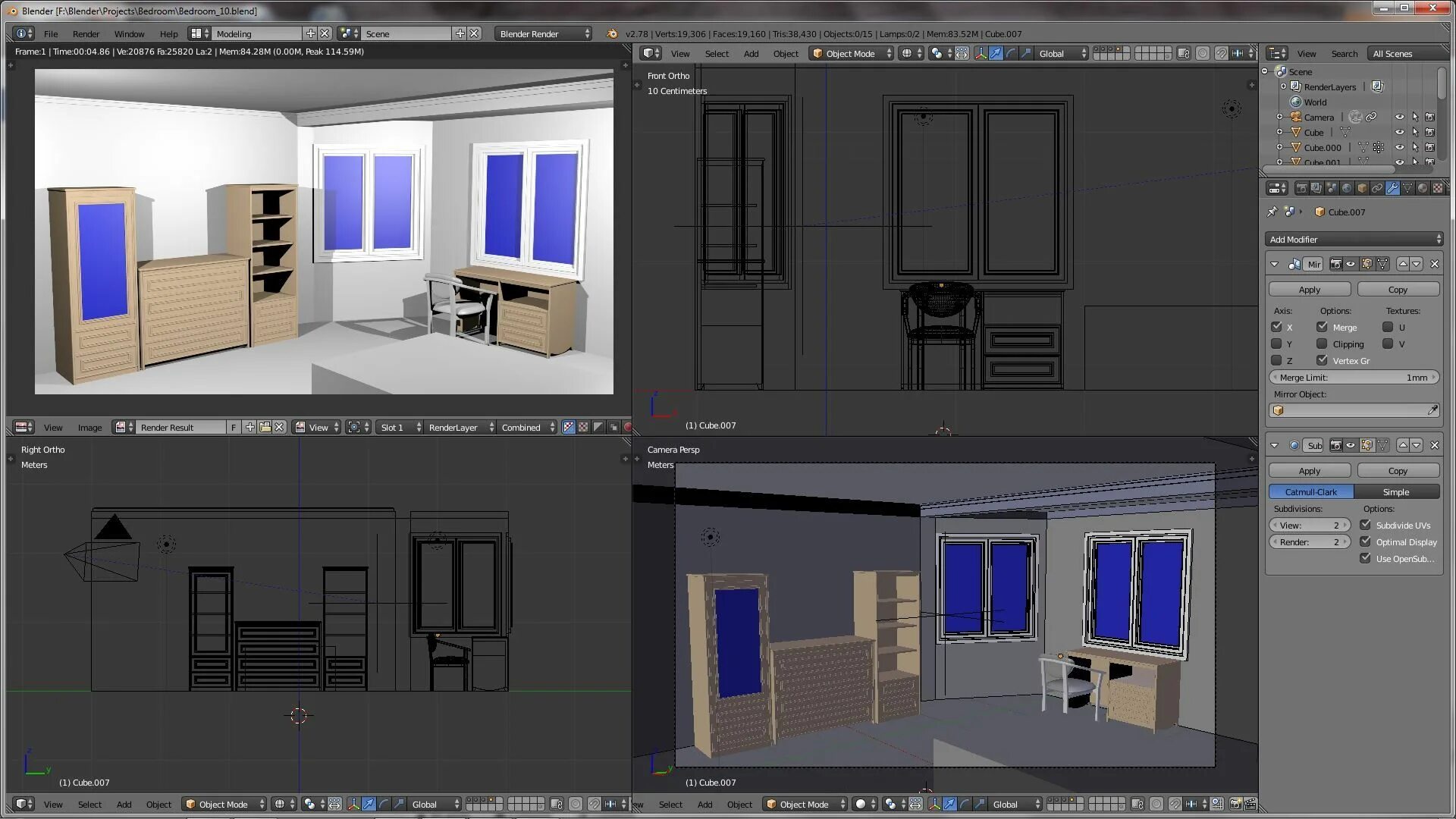Viewport: 1456px width, 819px height.
Task: Open the Window menu
Action: (x=129, y=33)
